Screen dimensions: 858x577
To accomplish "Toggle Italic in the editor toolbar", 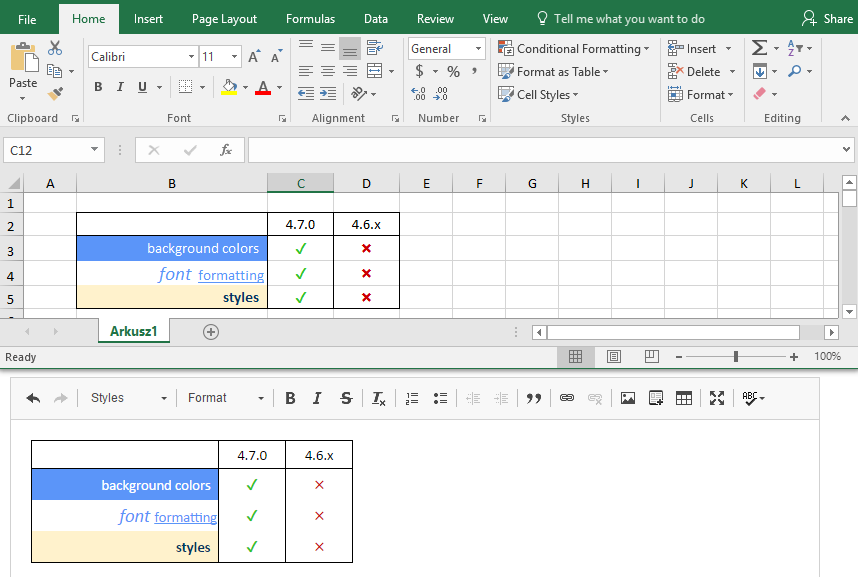I will (x=317, y=399).
